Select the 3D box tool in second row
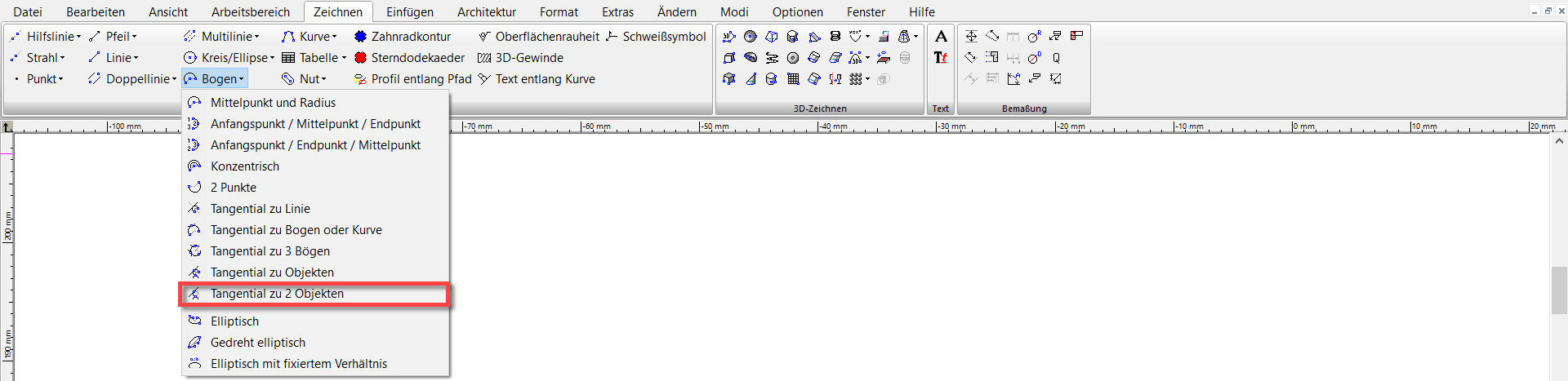Image resolution: width=1568 pixels, height=381 pixels. [728, 58]
